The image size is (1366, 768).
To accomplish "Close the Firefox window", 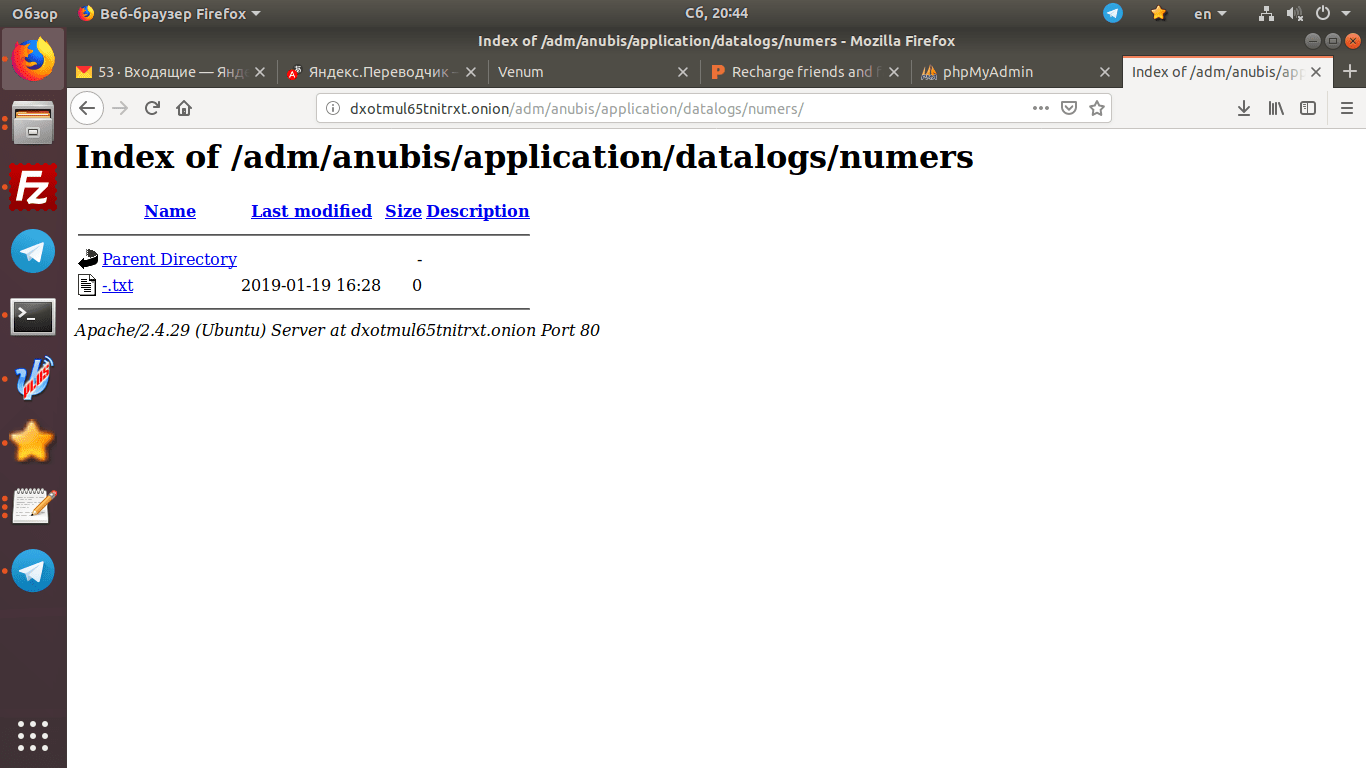I will pyautogui.click(x=1353, y=41).
